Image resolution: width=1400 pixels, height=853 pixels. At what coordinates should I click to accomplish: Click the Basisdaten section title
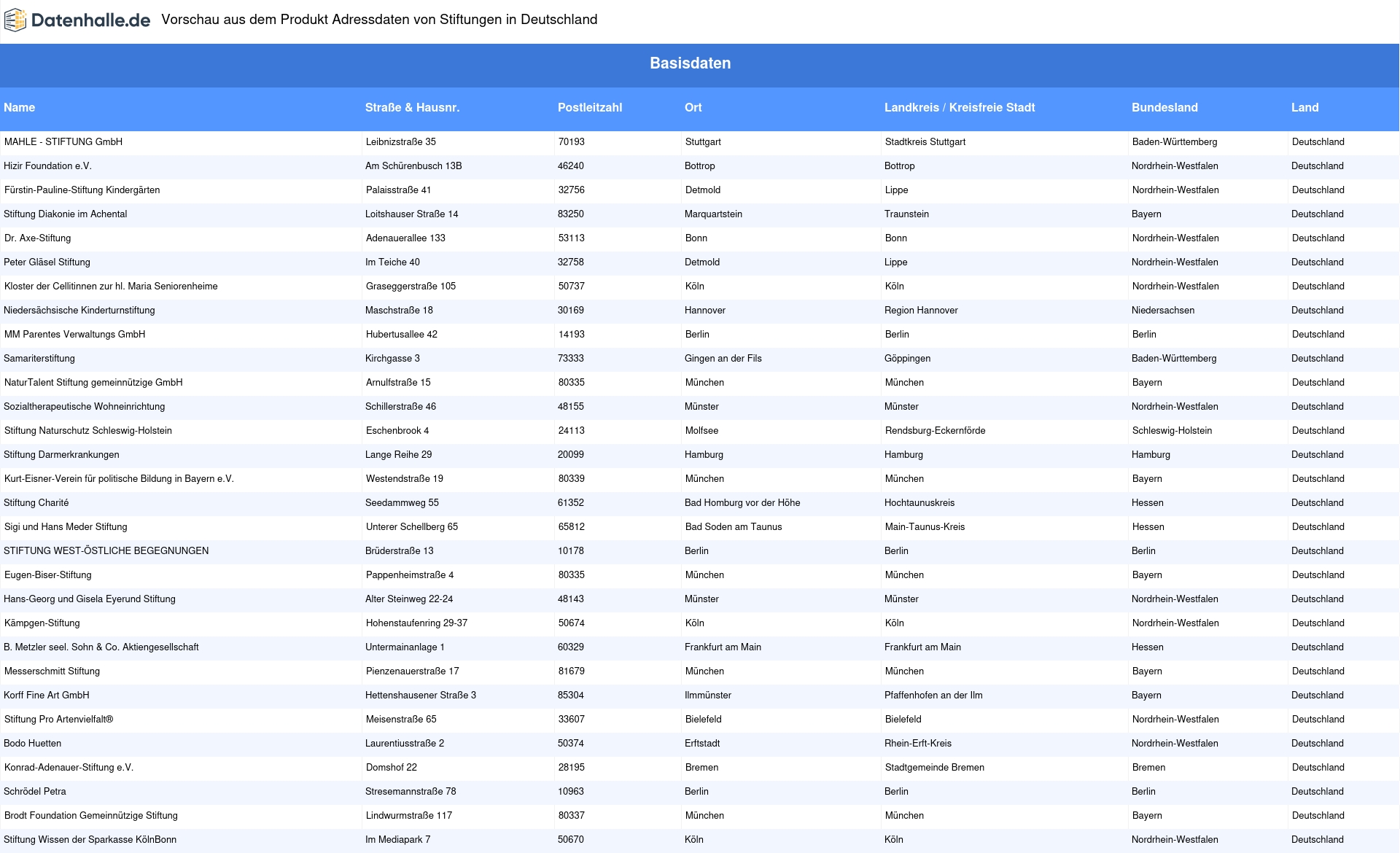(x=690, y=63)
